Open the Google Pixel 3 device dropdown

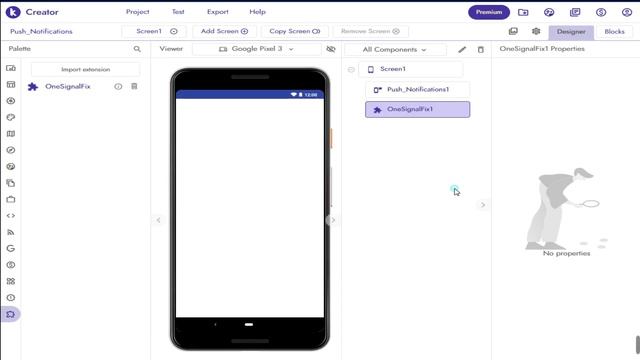coord(256,49)
